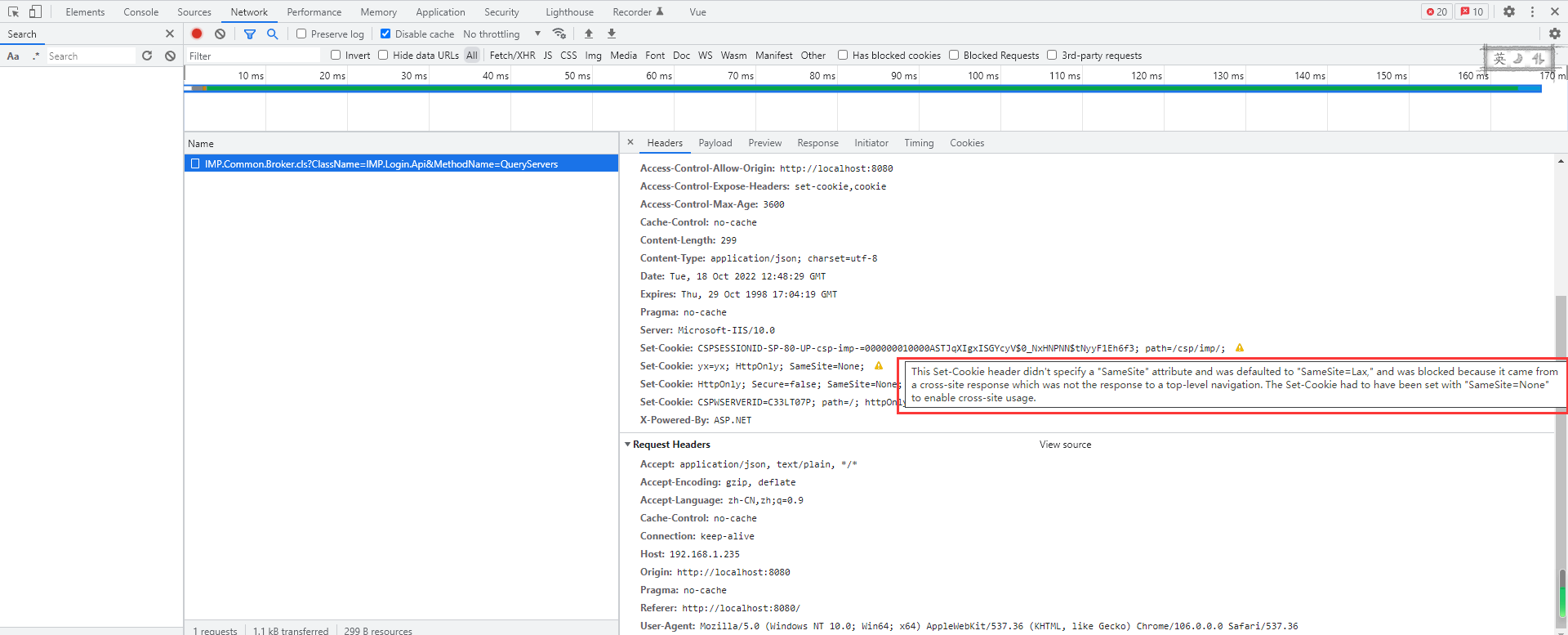Open network conditions wifi icon
The width and height of the screenshot is (1568, 635).
click(x=559, y=34)
